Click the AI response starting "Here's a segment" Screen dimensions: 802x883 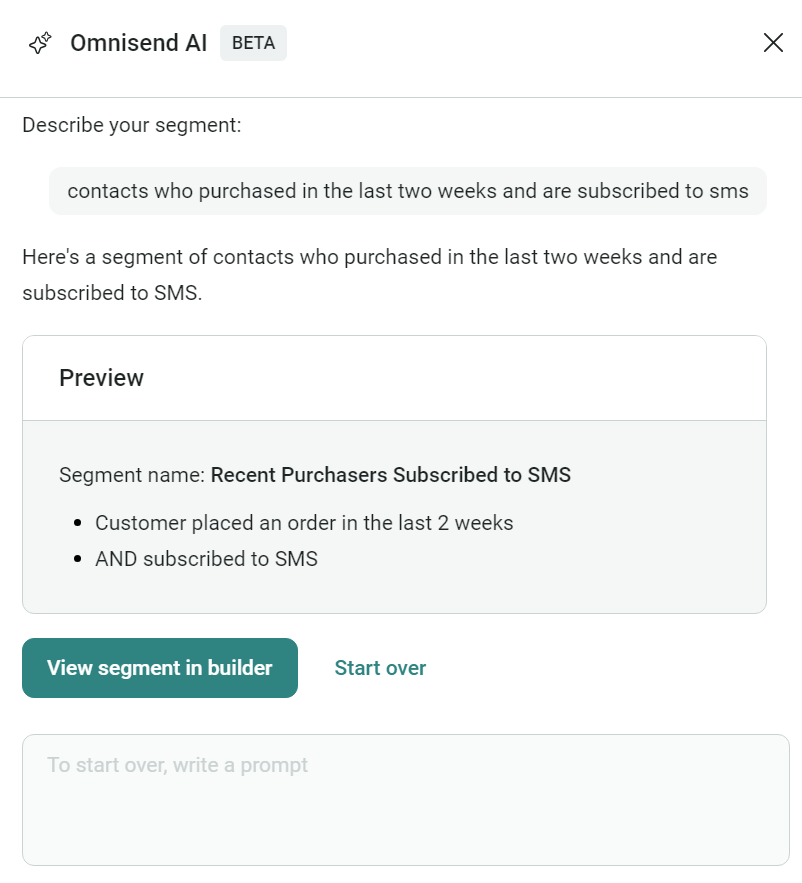(369, 257)
